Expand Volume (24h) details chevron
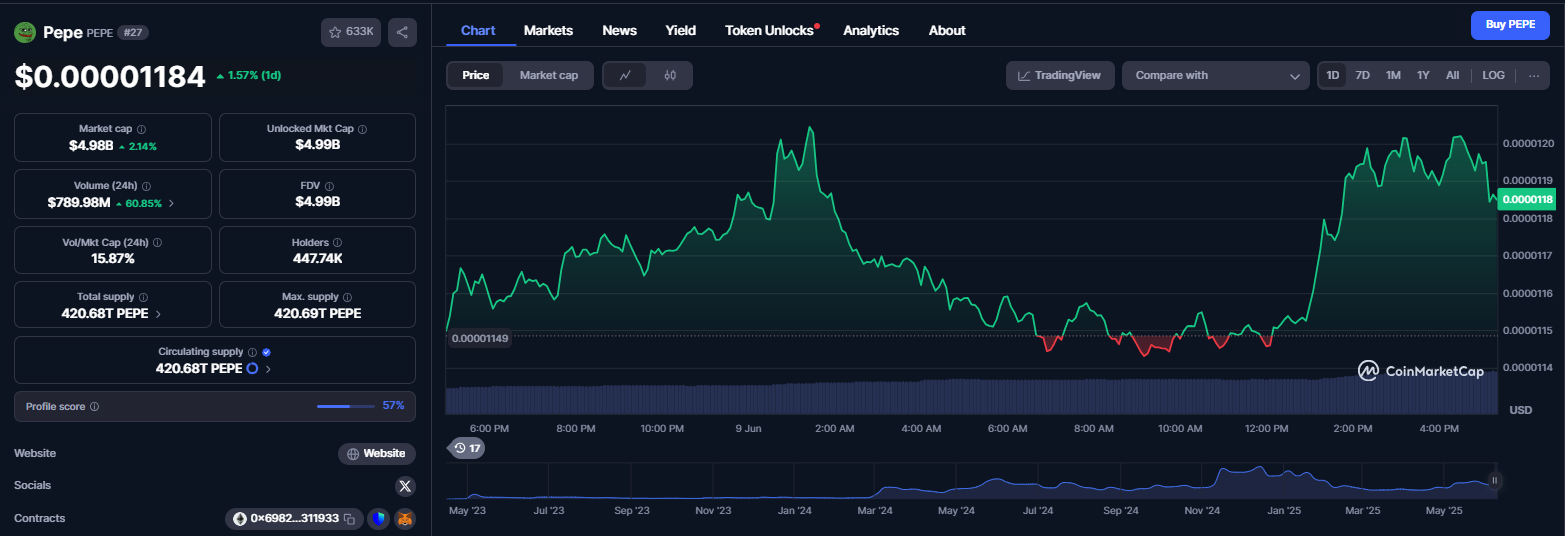 [171, 203]
